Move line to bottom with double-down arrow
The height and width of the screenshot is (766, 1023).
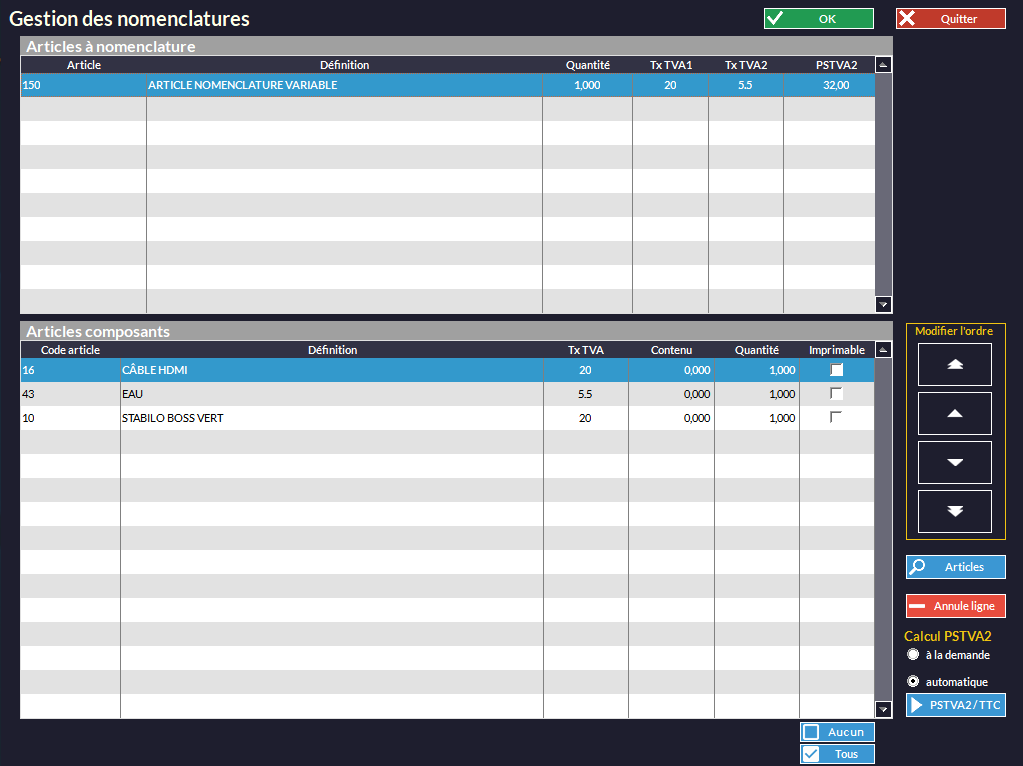point(954,511)
